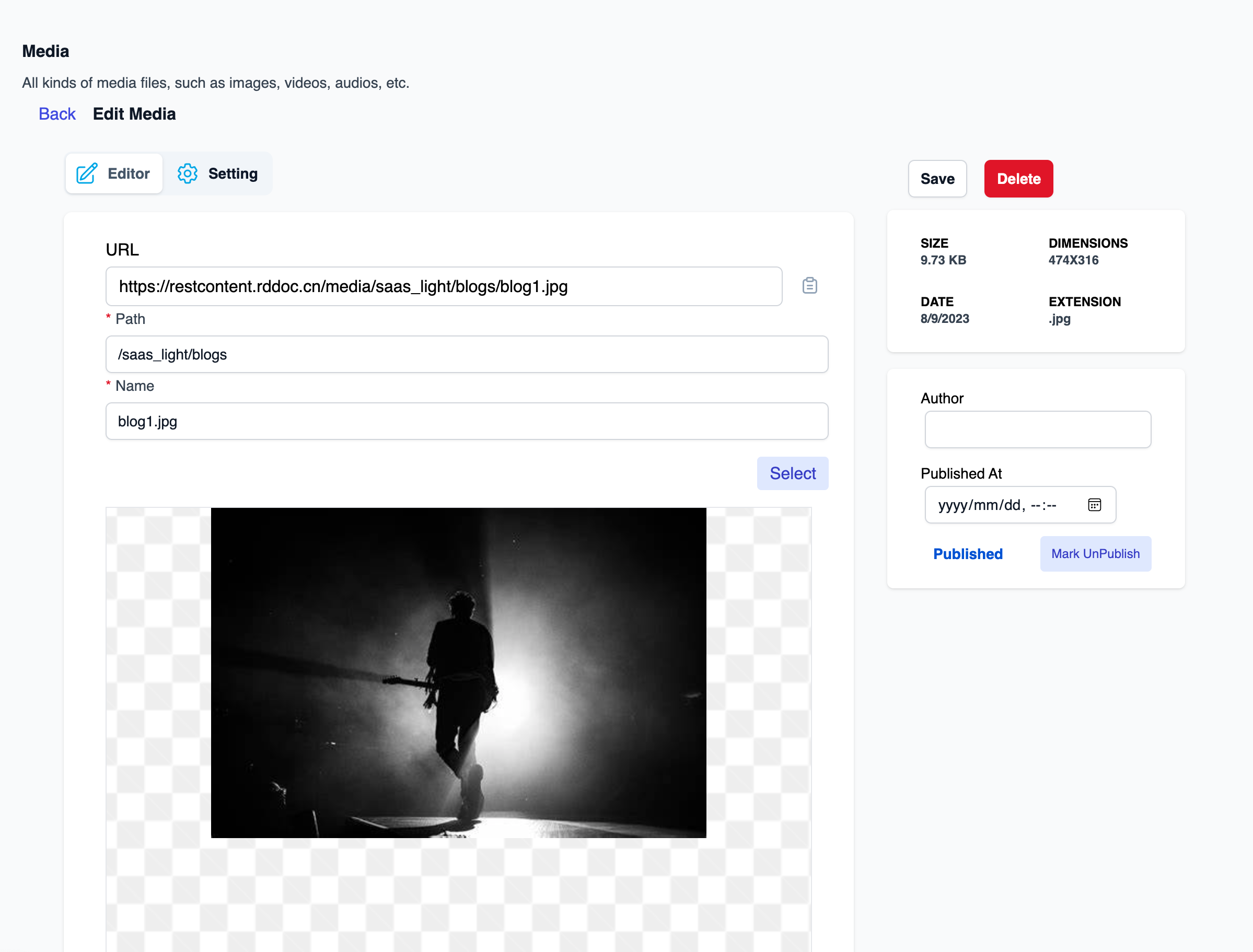
Task: Click the Select file button
Action: (792, 473)
